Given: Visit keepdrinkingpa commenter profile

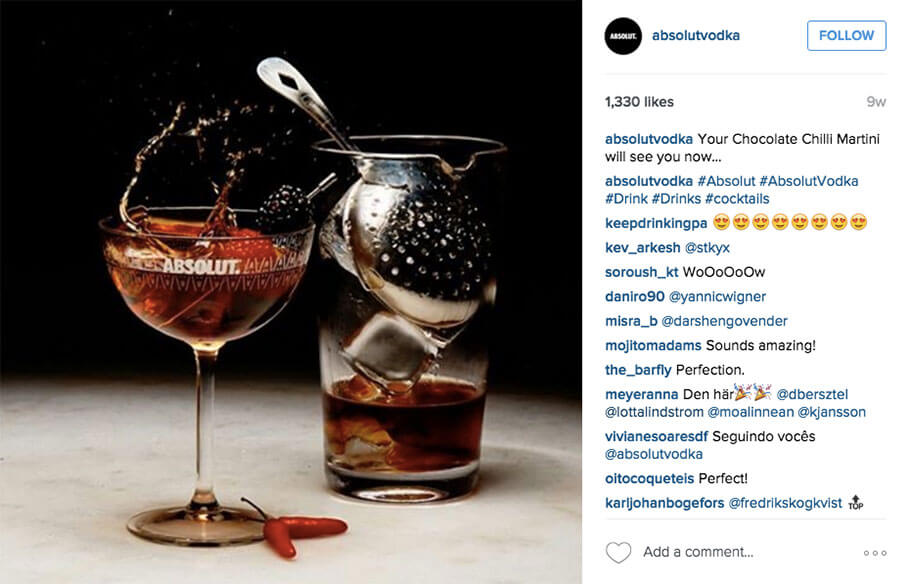Looking at the screenshot, I should click(x=656, y=223).
